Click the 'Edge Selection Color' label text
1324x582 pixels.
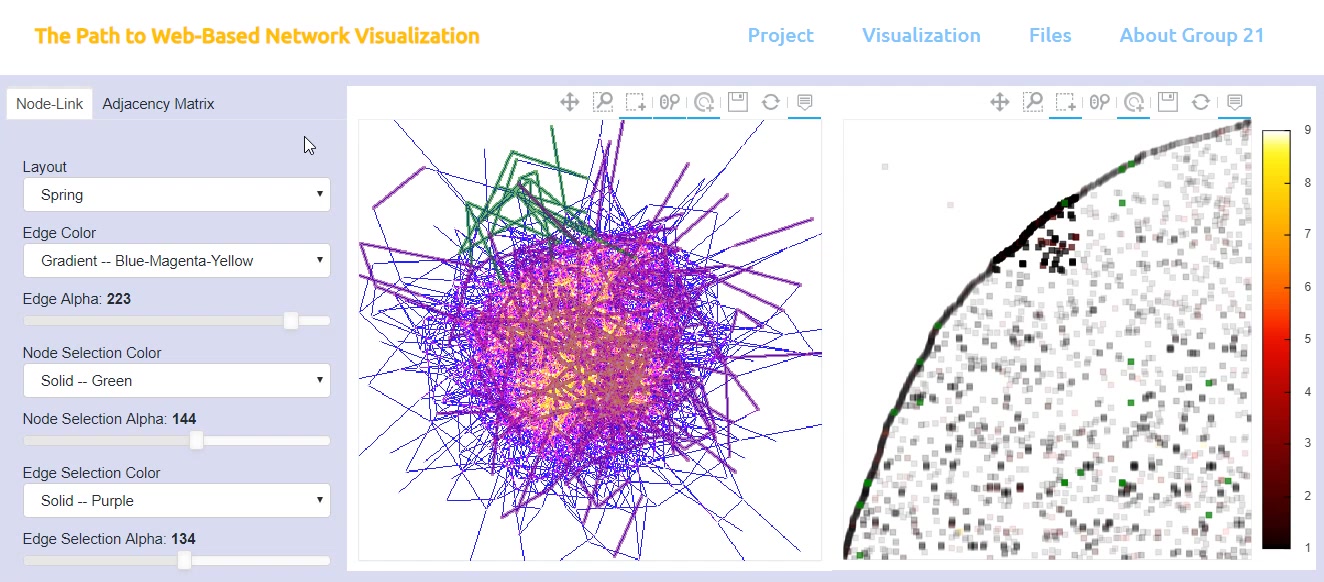click(x=92, y=473)
